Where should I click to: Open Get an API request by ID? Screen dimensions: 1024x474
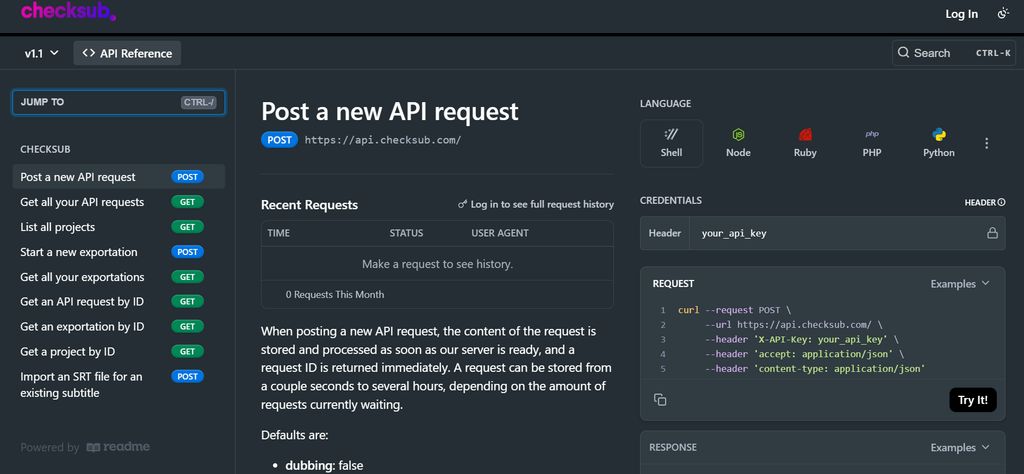coord(119,302)
